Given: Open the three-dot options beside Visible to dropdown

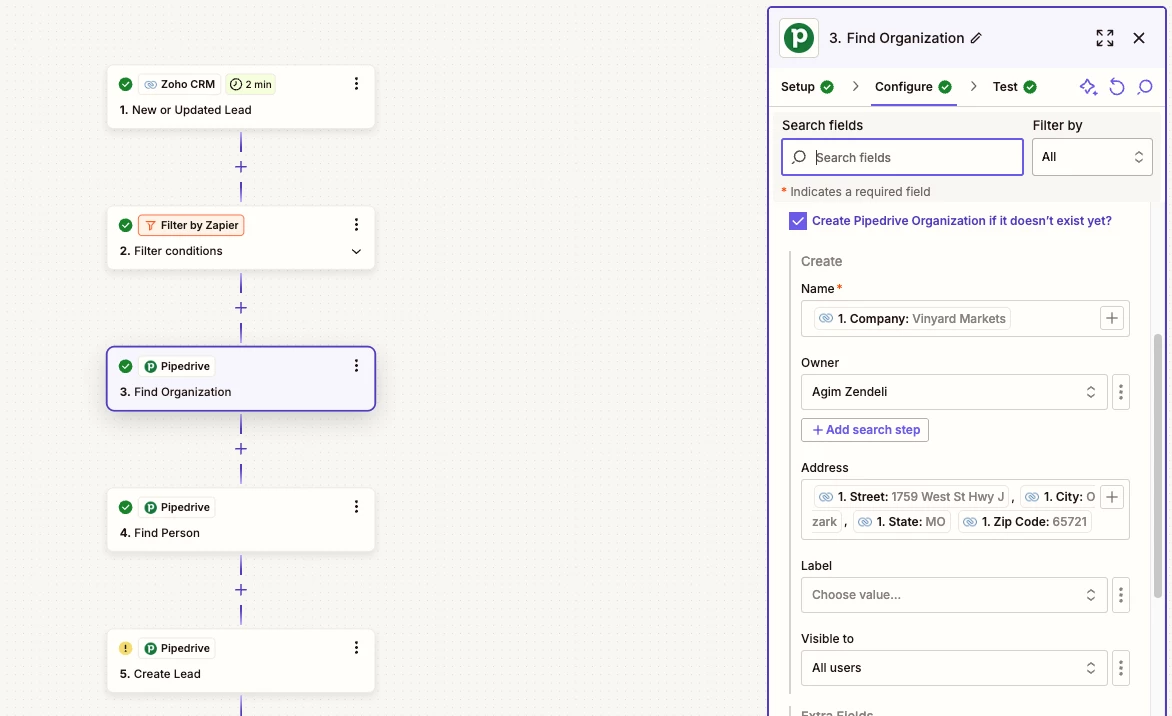Looking at the screenshot, I should click(1120, 668).
